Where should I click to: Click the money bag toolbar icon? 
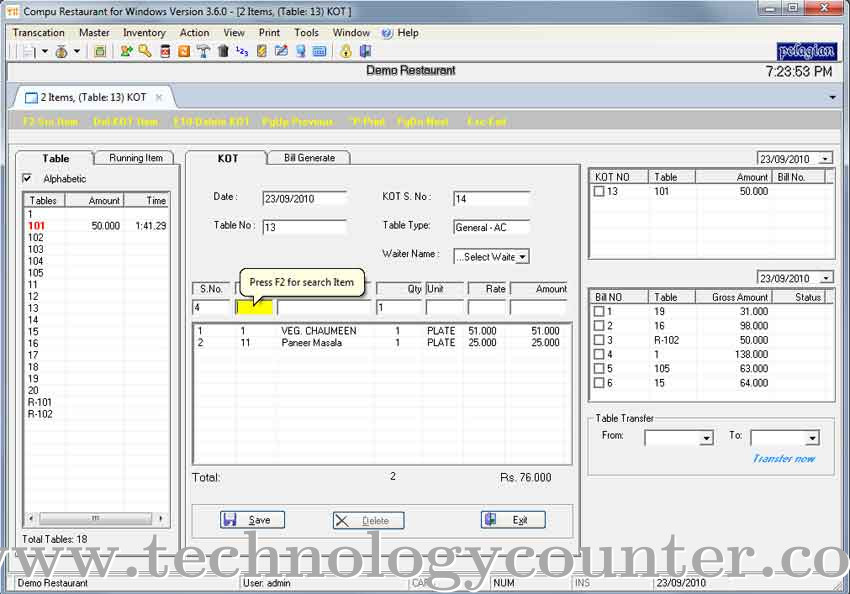[61, 51]
